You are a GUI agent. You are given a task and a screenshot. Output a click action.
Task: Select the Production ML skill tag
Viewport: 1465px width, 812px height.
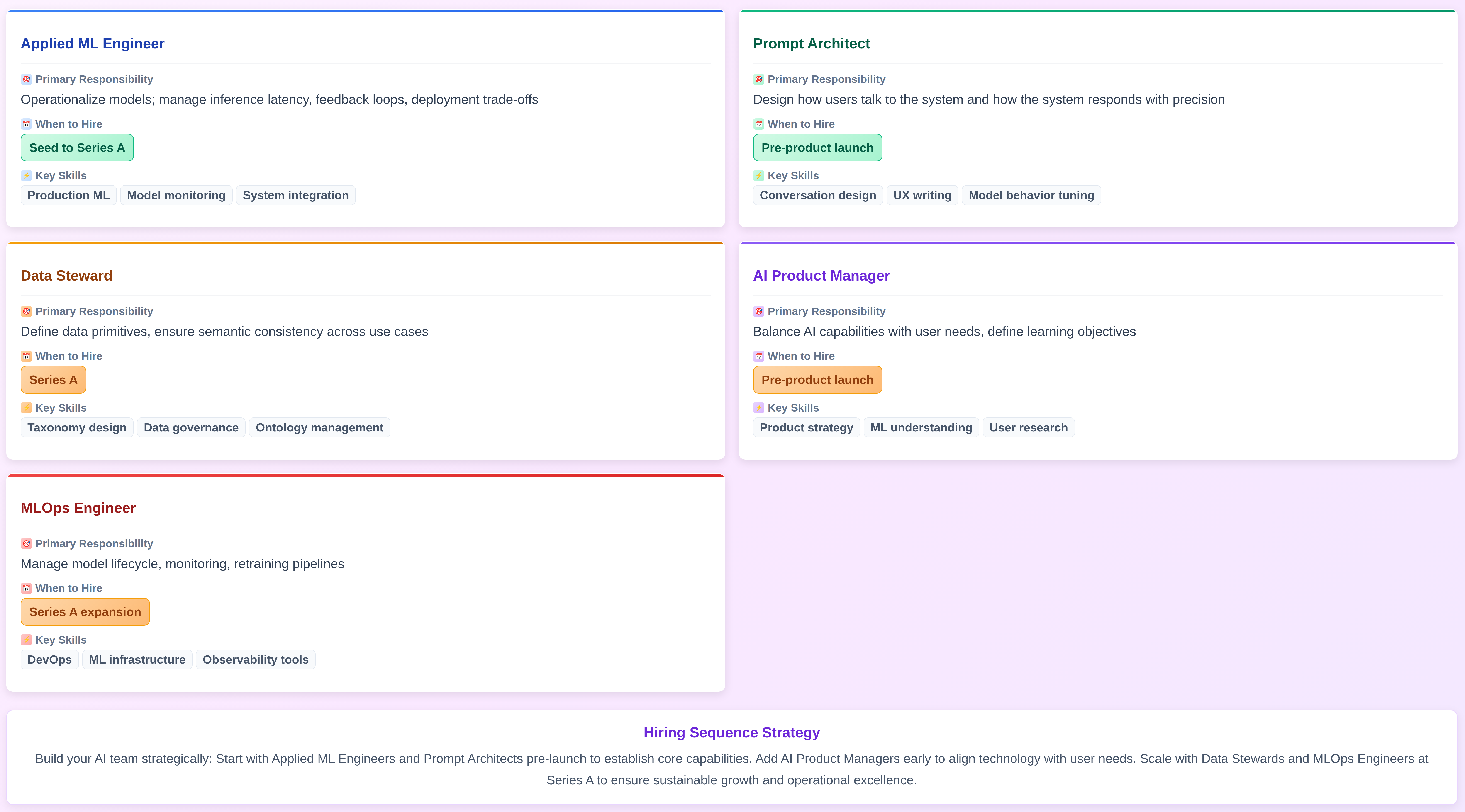tap(68, 196)
